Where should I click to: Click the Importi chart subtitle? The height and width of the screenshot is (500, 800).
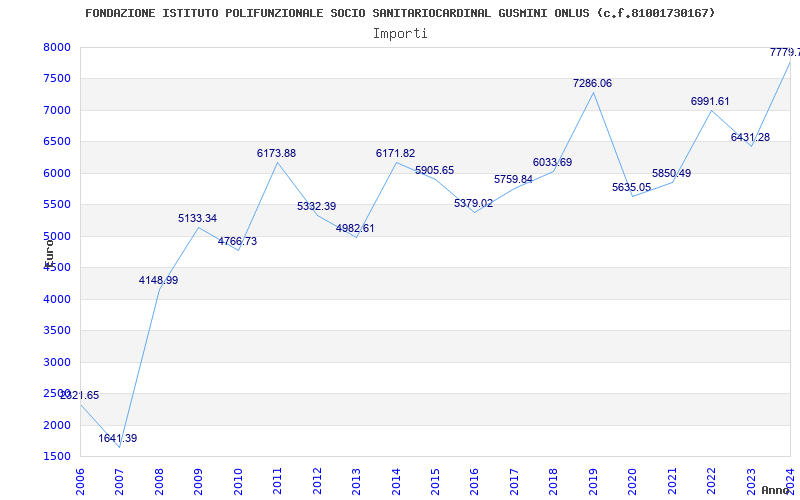point(400,34)
